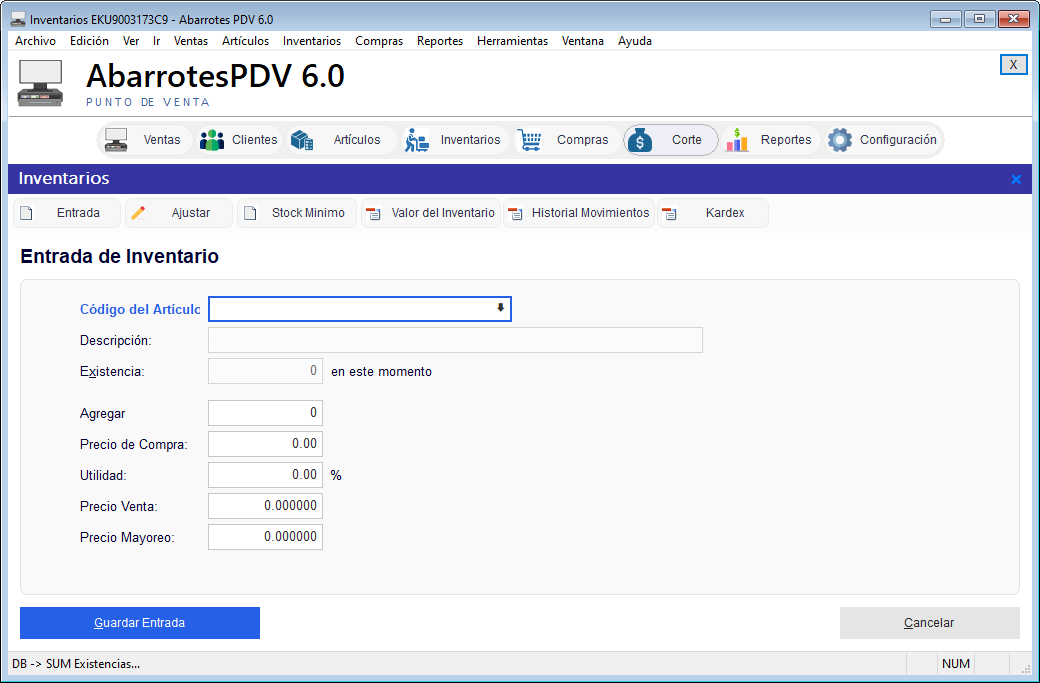Click the Entrada document icon
Image resolution: width=1040 pixels, height=683 pixels.
(x=27, y=213)
